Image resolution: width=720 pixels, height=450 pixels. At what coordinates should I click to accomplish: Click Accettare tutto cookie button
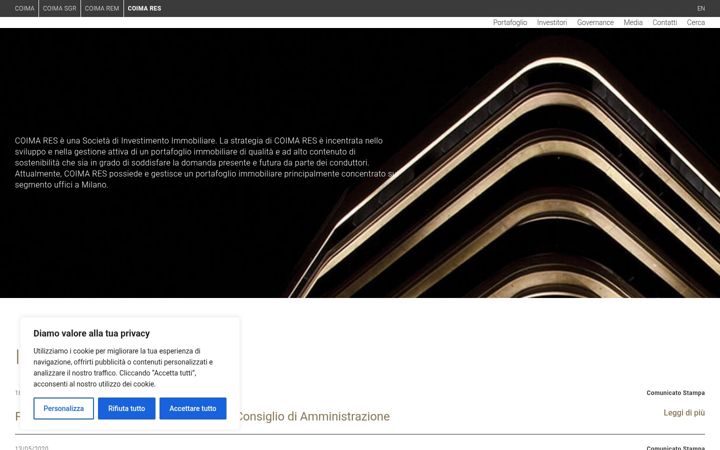(193, 408)
